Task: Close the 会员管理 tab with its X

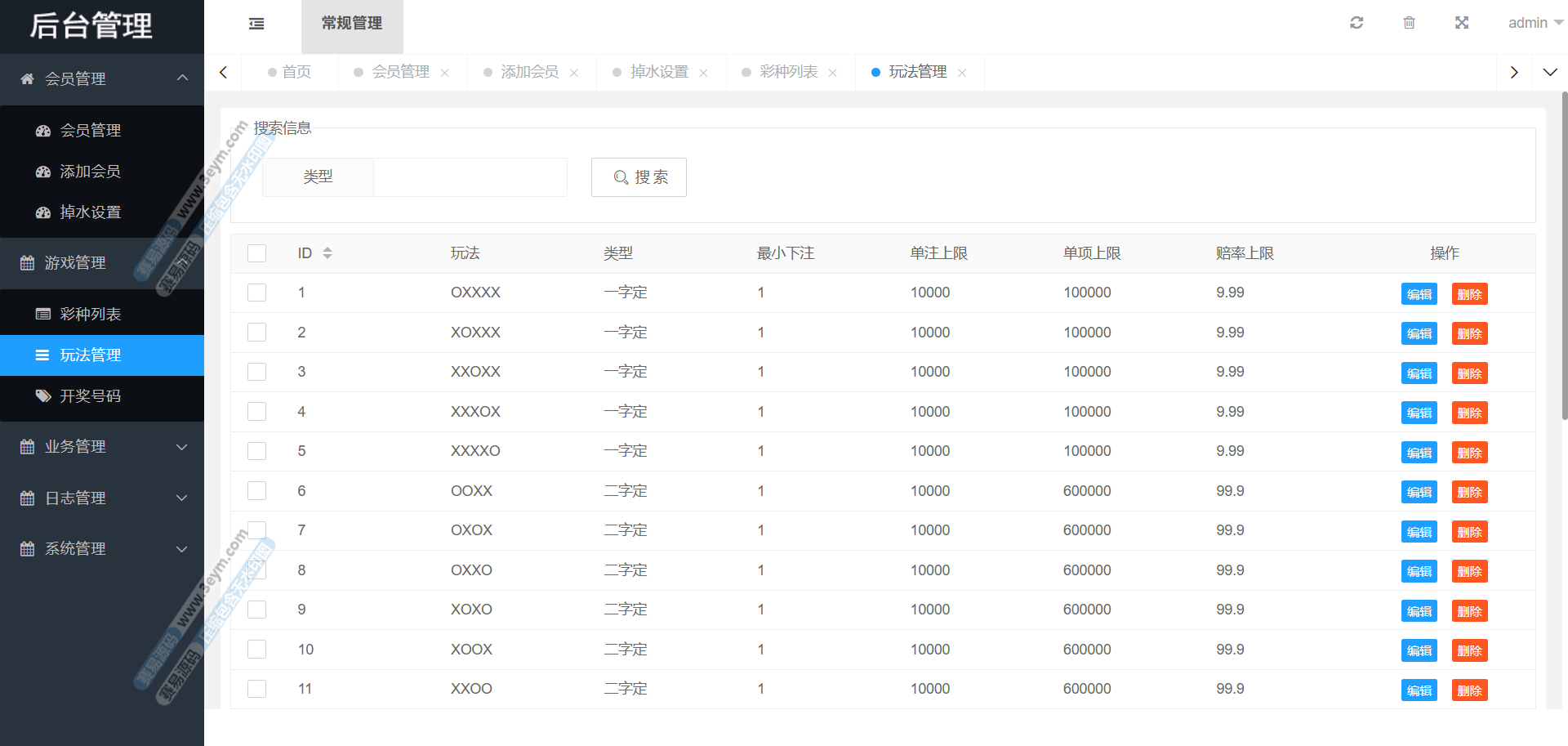Action: [444, 73]
